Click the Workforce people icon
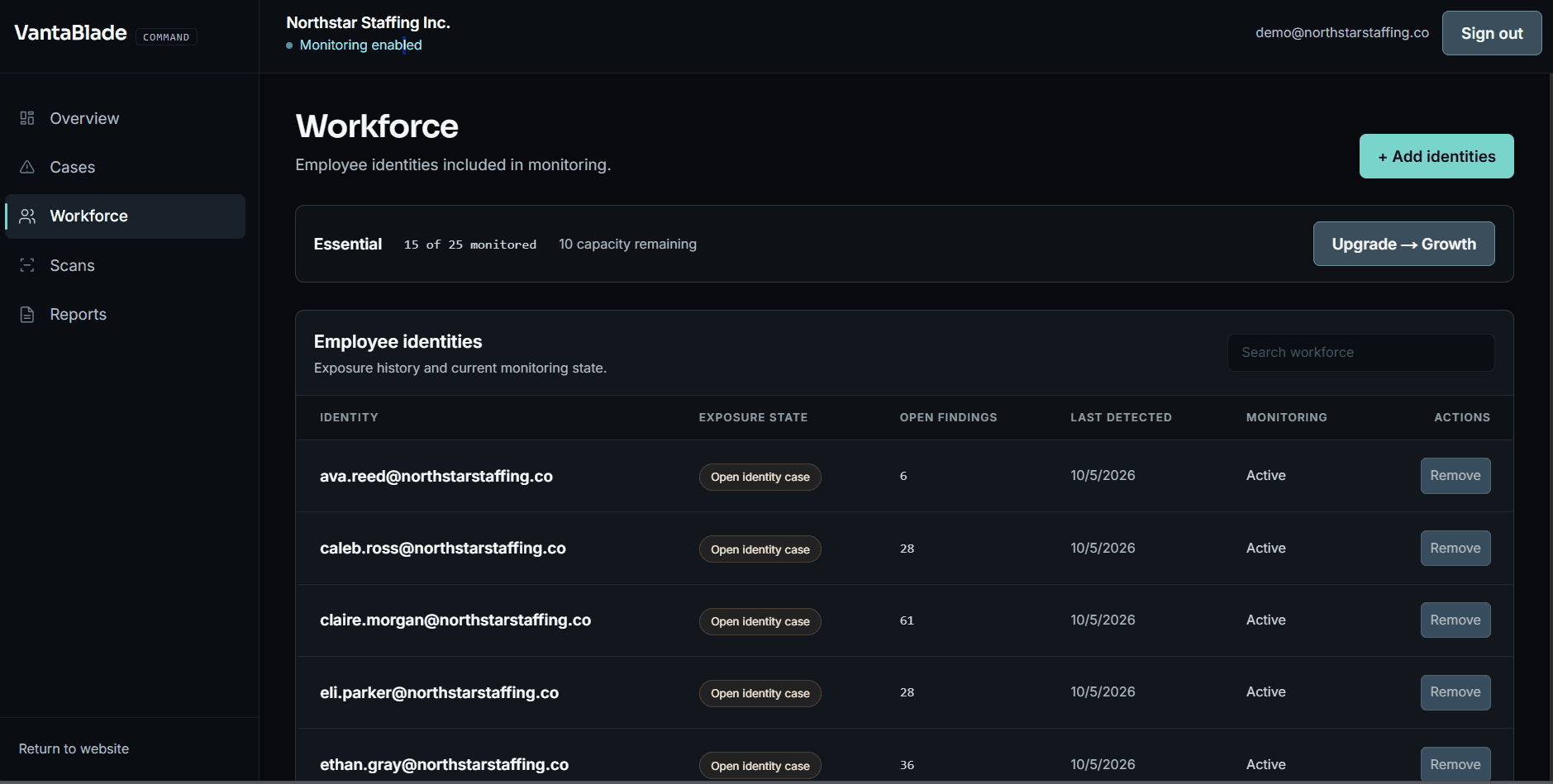Screen dimensions: 1553x784 click(27, 216)
